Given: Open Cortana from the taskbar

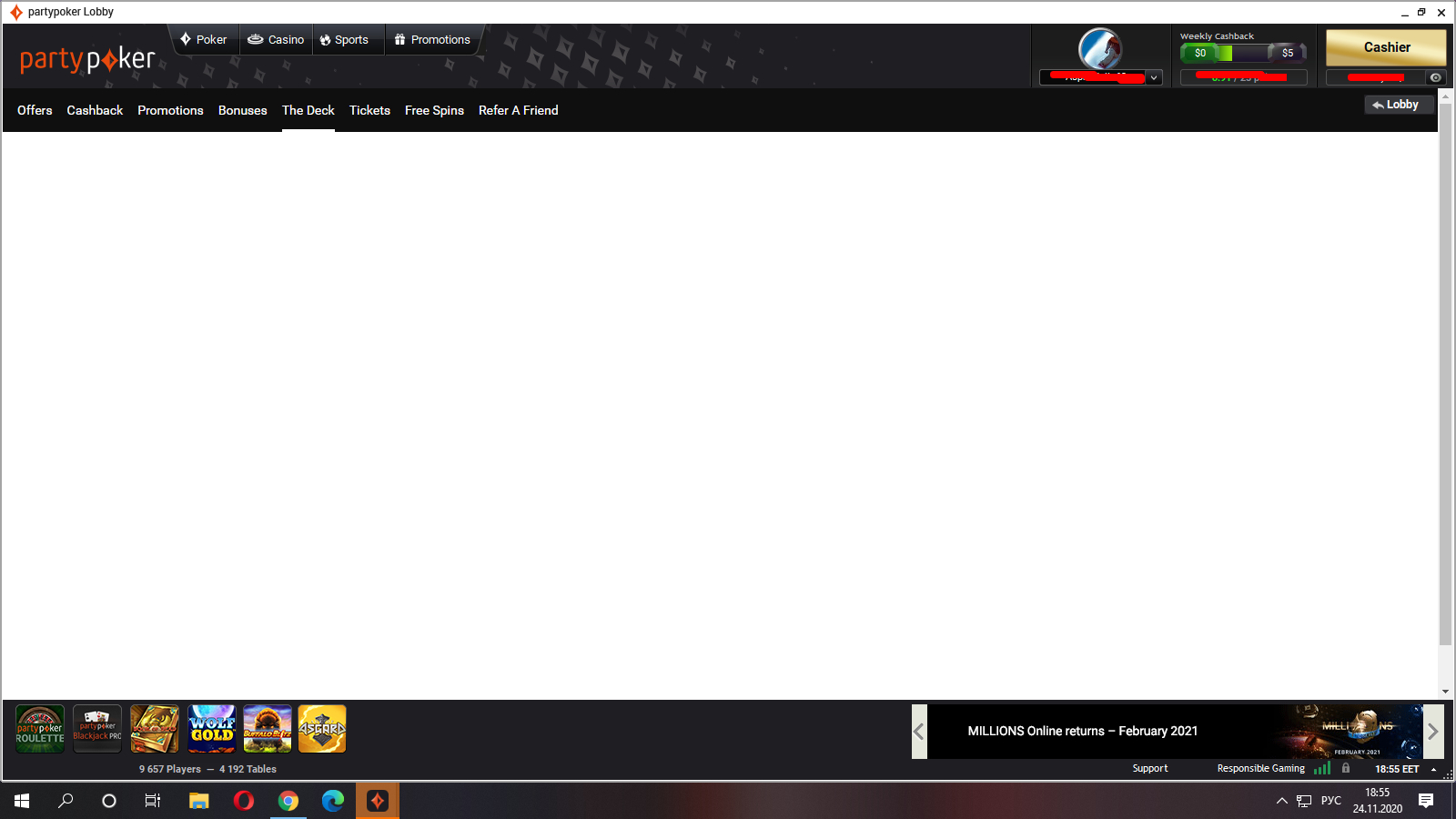Looking at the screenshot, I should (x=109, y=801).
